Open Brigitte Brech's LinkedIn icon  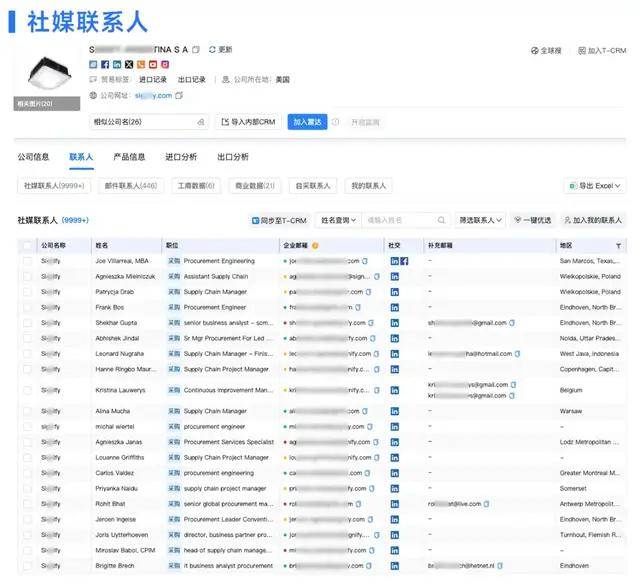[395, 566]
